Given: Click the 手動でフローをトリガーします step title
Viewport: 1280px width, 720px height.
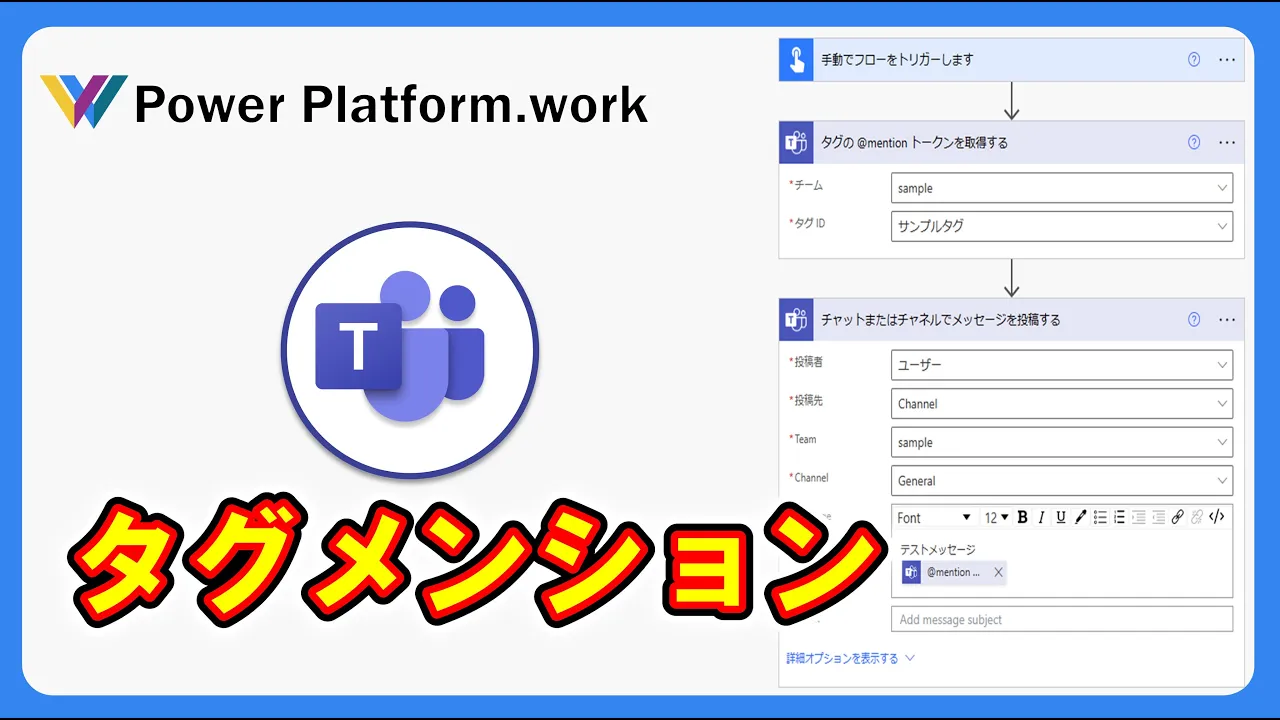Looking at the screenshot, I should pyautogui.click(x=897, y=60).
